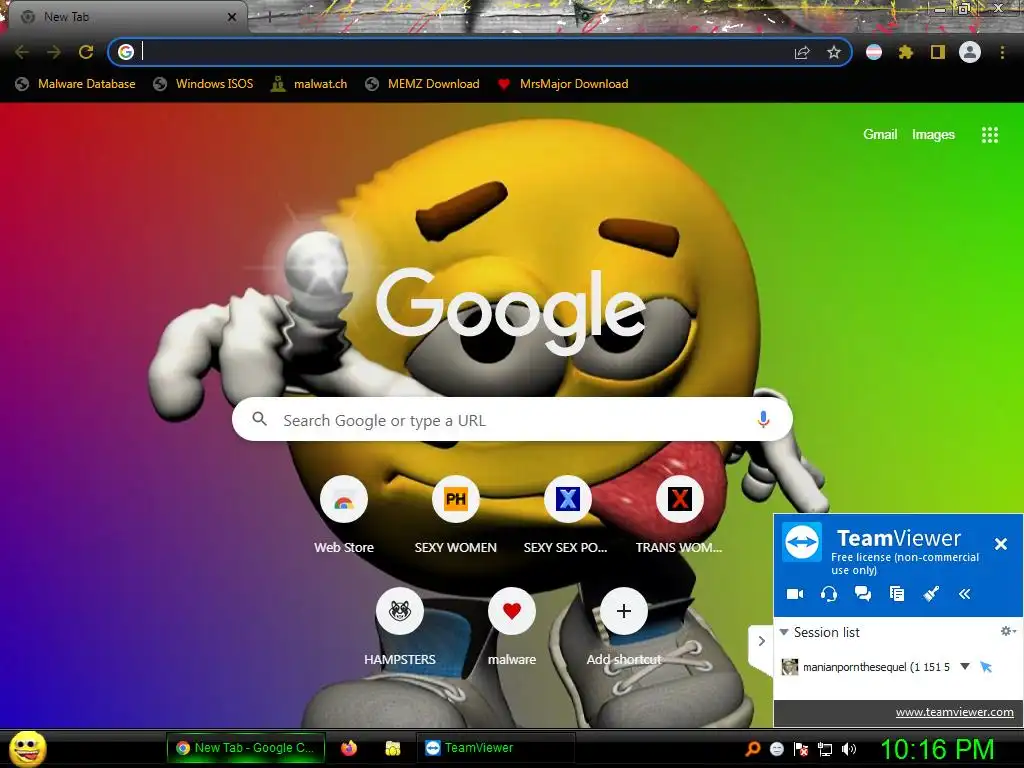Click the TeamViewer logo icon
The width and height of the screenshot is (1024, 768).
click(802, 542)
